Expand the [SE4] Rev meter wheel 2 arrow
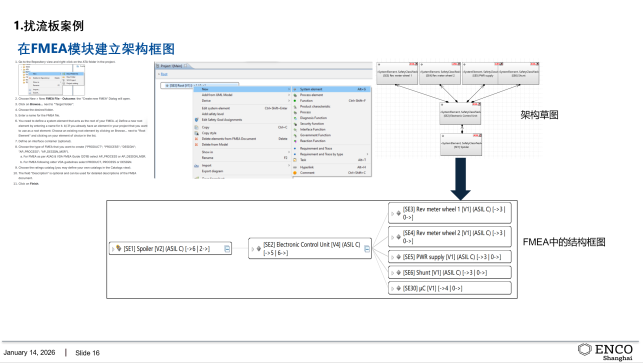This screenshot has height=363, width=643. click(393, 237)
